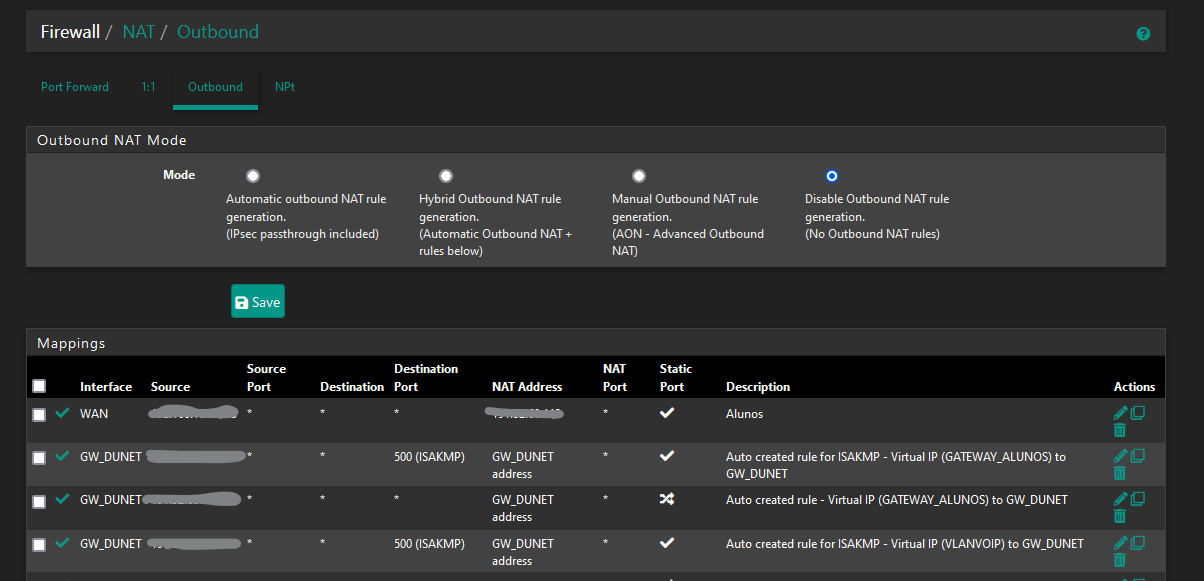Click the NAT Address column header

point(527,387)
